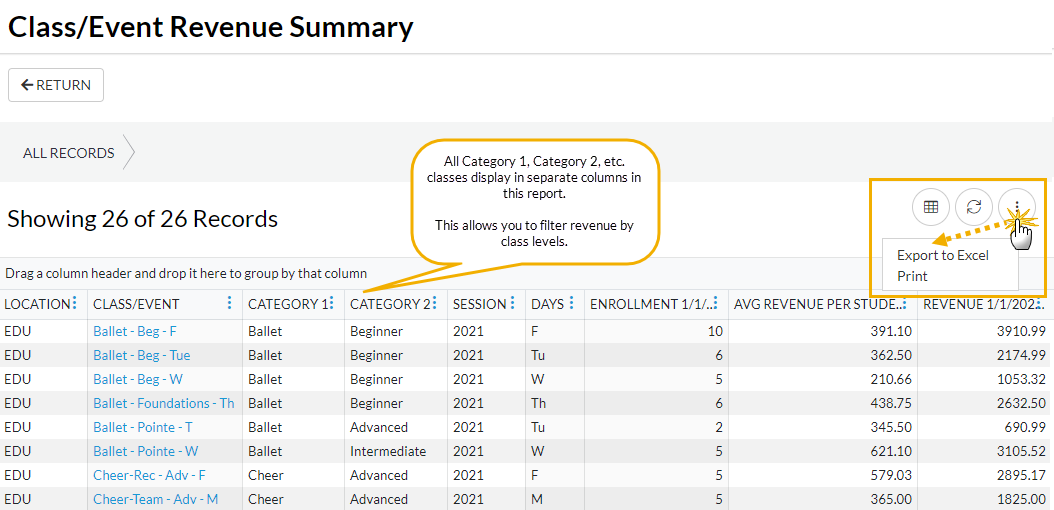The image size is (1054, 510).
Task: Open the Ballet - Beg - F class link
Action: coord(135,331)
